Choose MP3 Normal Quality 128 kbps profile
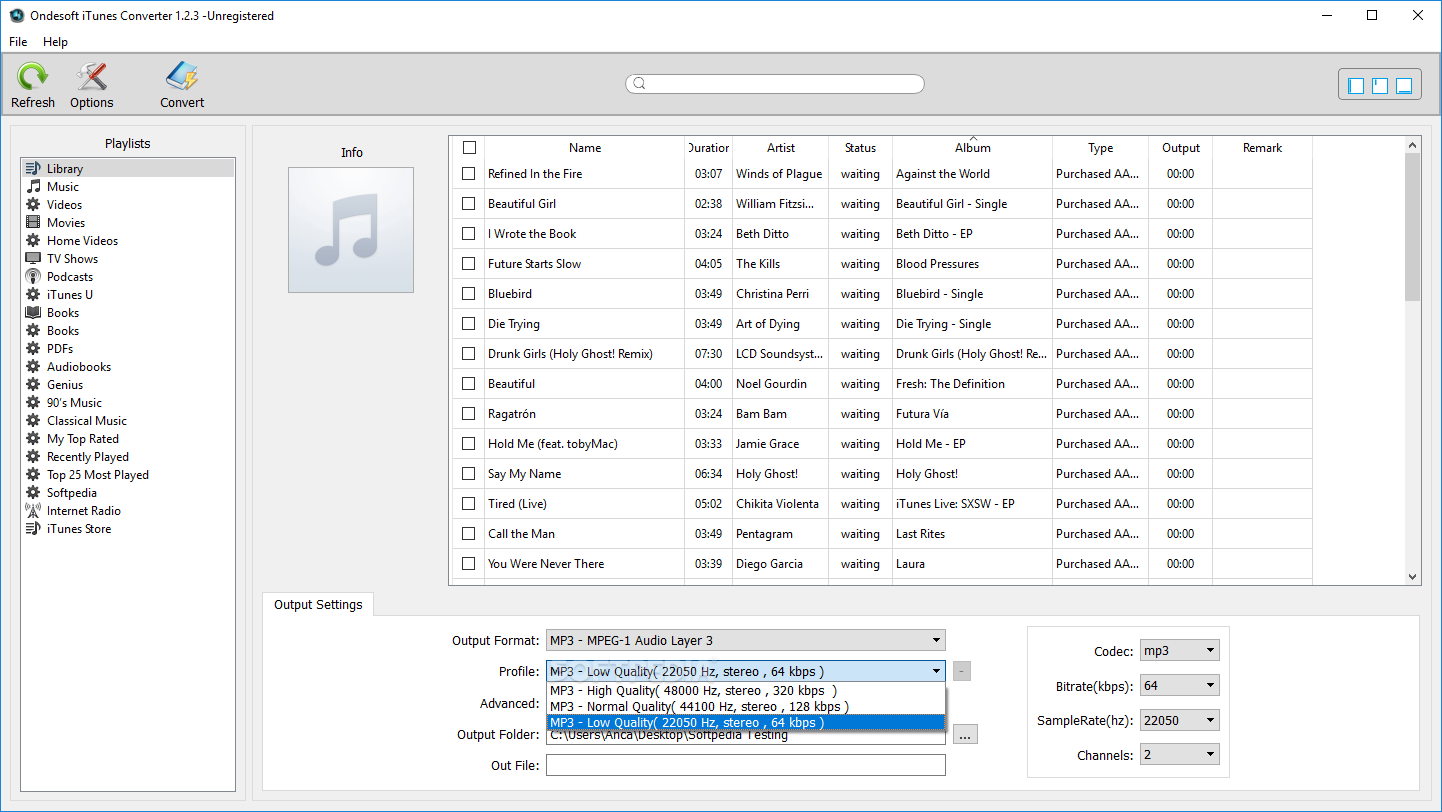 click(x=745, y=707)
